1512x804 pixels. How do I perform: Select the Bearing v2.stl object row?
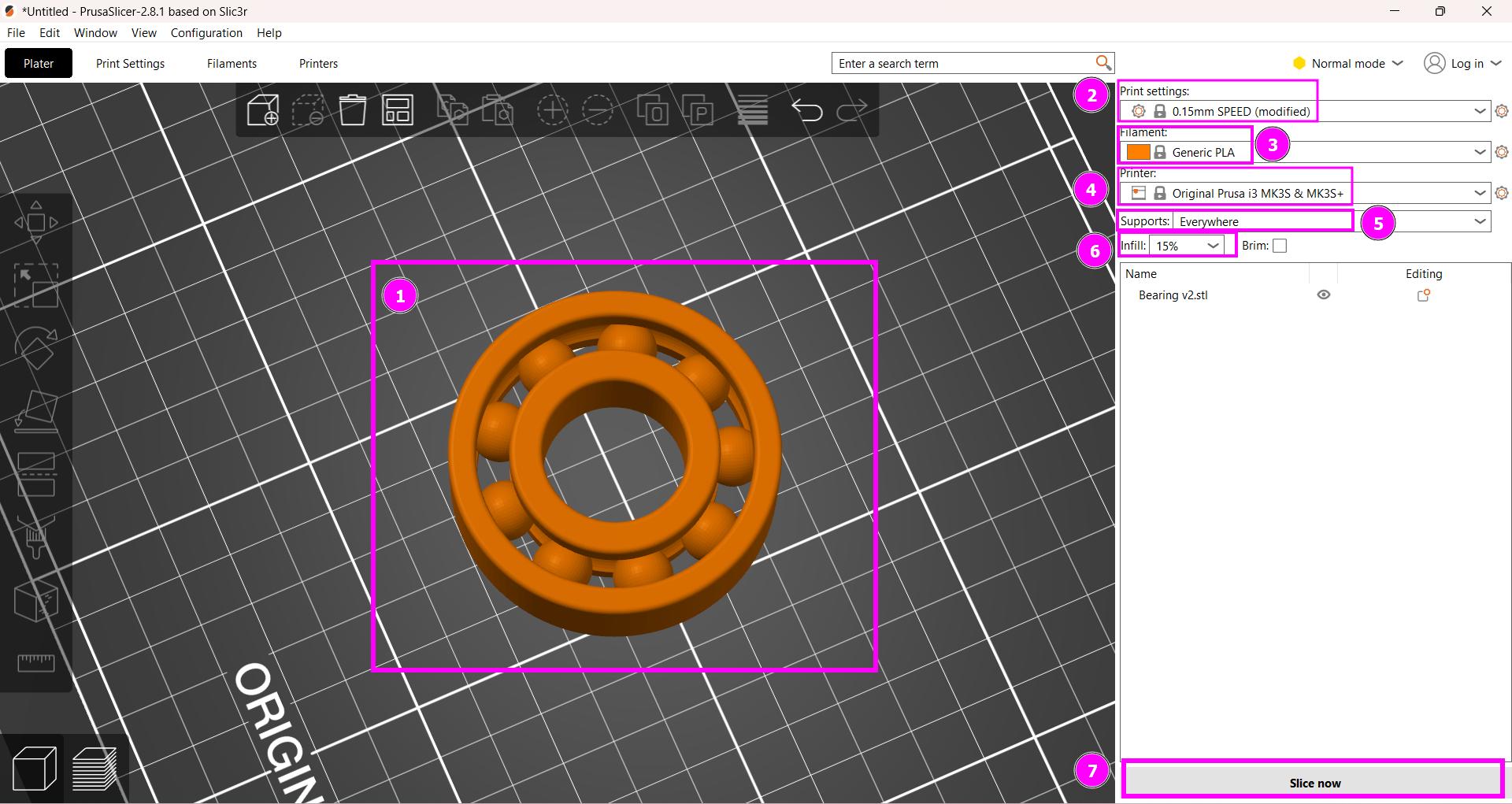click(1315, 295)
